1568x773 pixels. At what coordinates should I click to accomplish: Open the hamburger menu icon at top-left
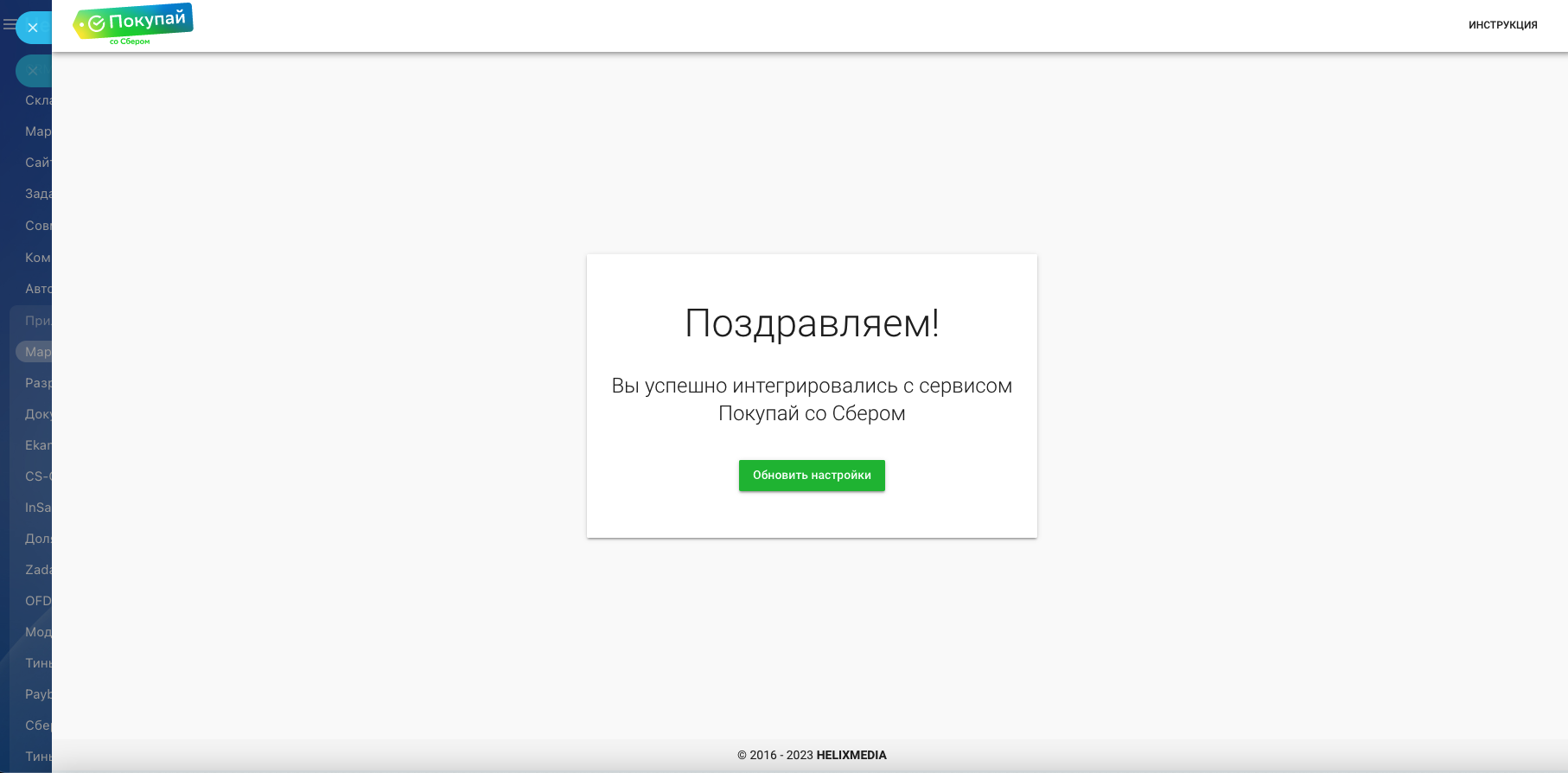(9, 25)
